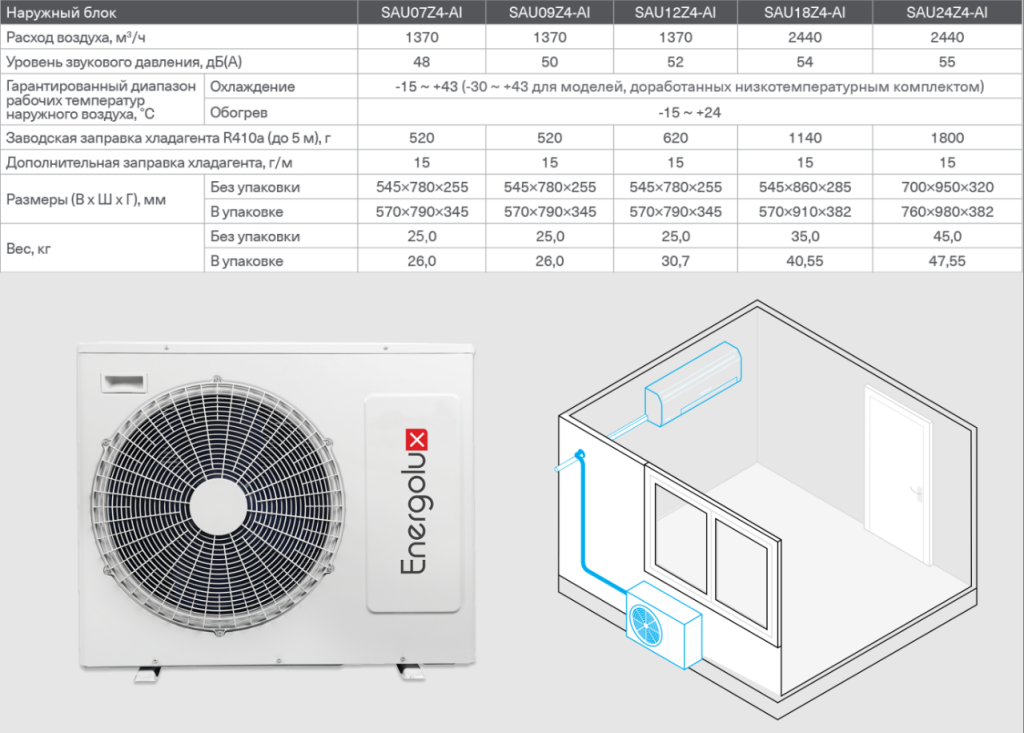Click the 47,55 packaged weight value
This screenshot has height=733, width=1024.
(946, 261)
